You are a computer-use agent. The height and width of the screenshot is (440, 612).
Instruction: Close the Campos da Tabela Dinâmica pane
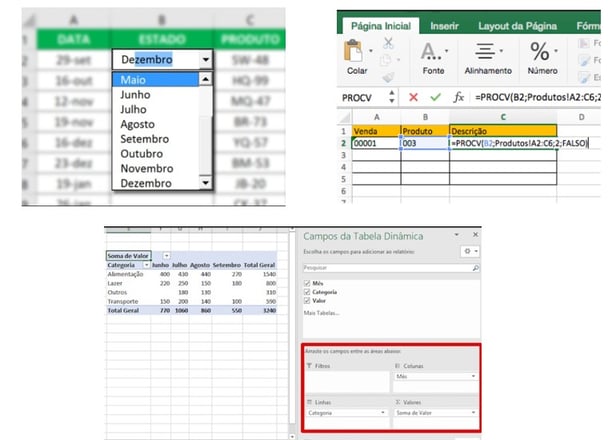pyautogui.click(x=475, y=234)
